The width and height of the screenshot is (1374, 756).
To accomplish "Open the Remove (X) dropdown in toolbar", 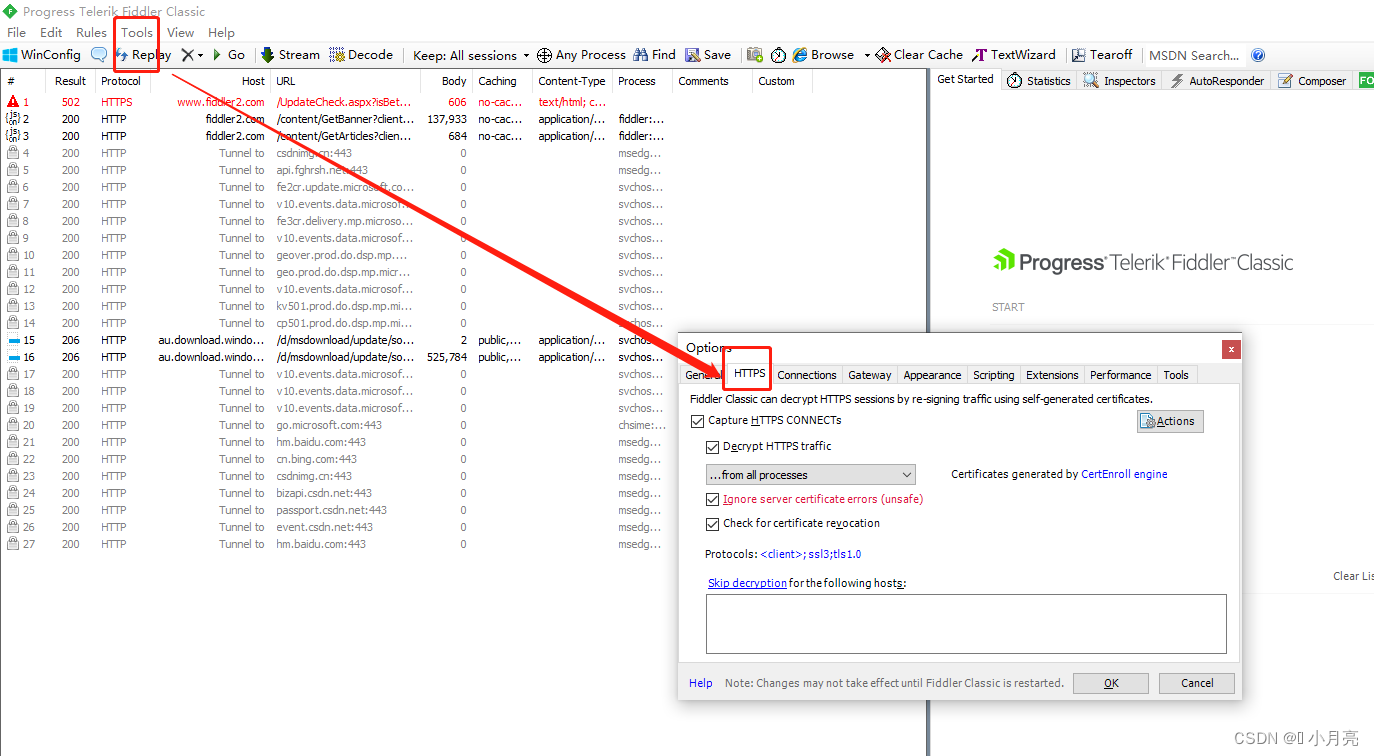I will pos(200,55).
